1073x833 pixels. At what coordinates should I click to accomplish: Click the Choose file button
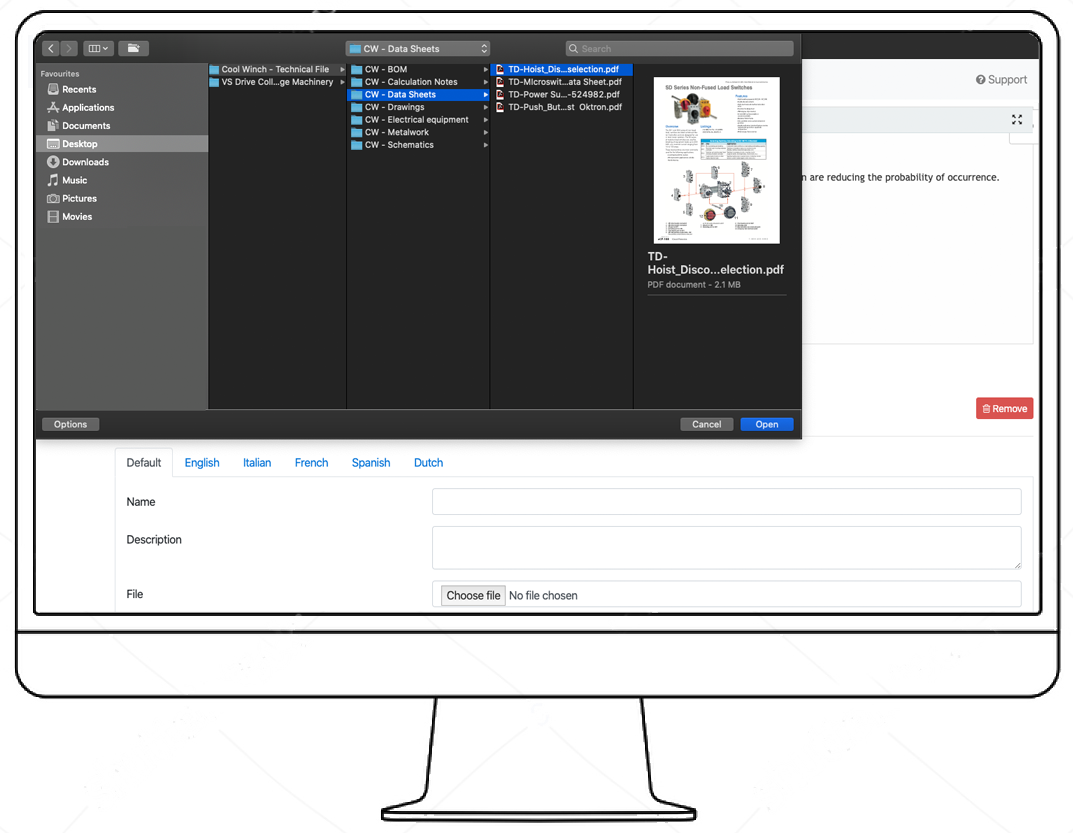(473, 595)
